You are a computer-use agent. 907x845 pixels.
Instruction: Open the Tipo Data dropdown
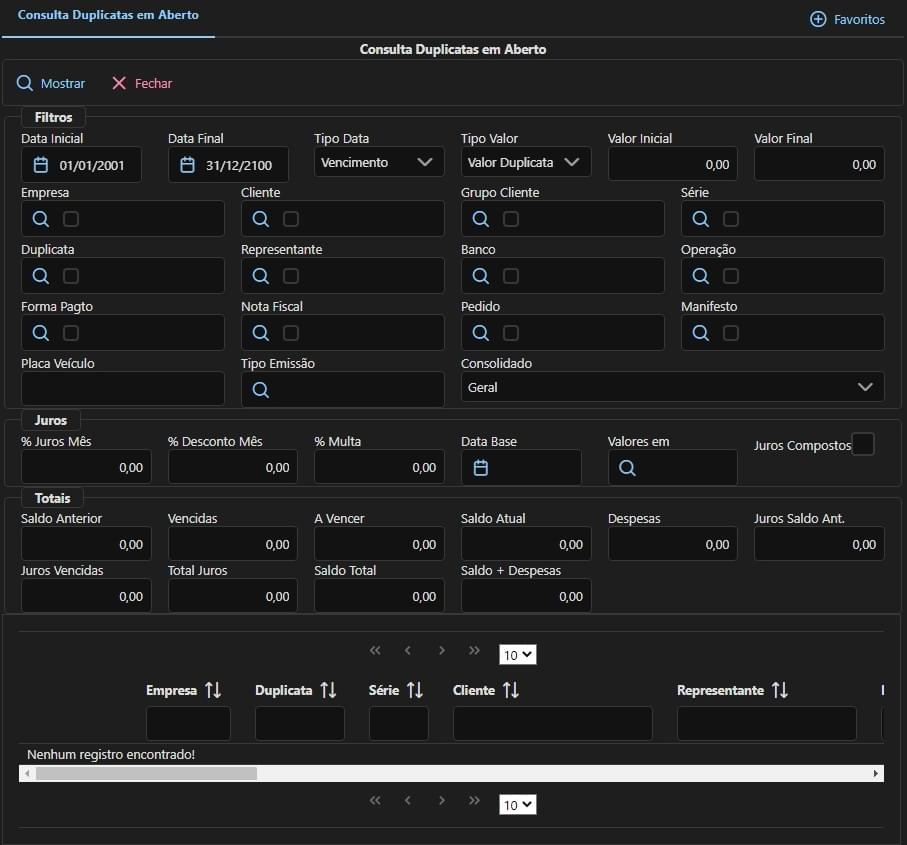click(x=379, y=162)
